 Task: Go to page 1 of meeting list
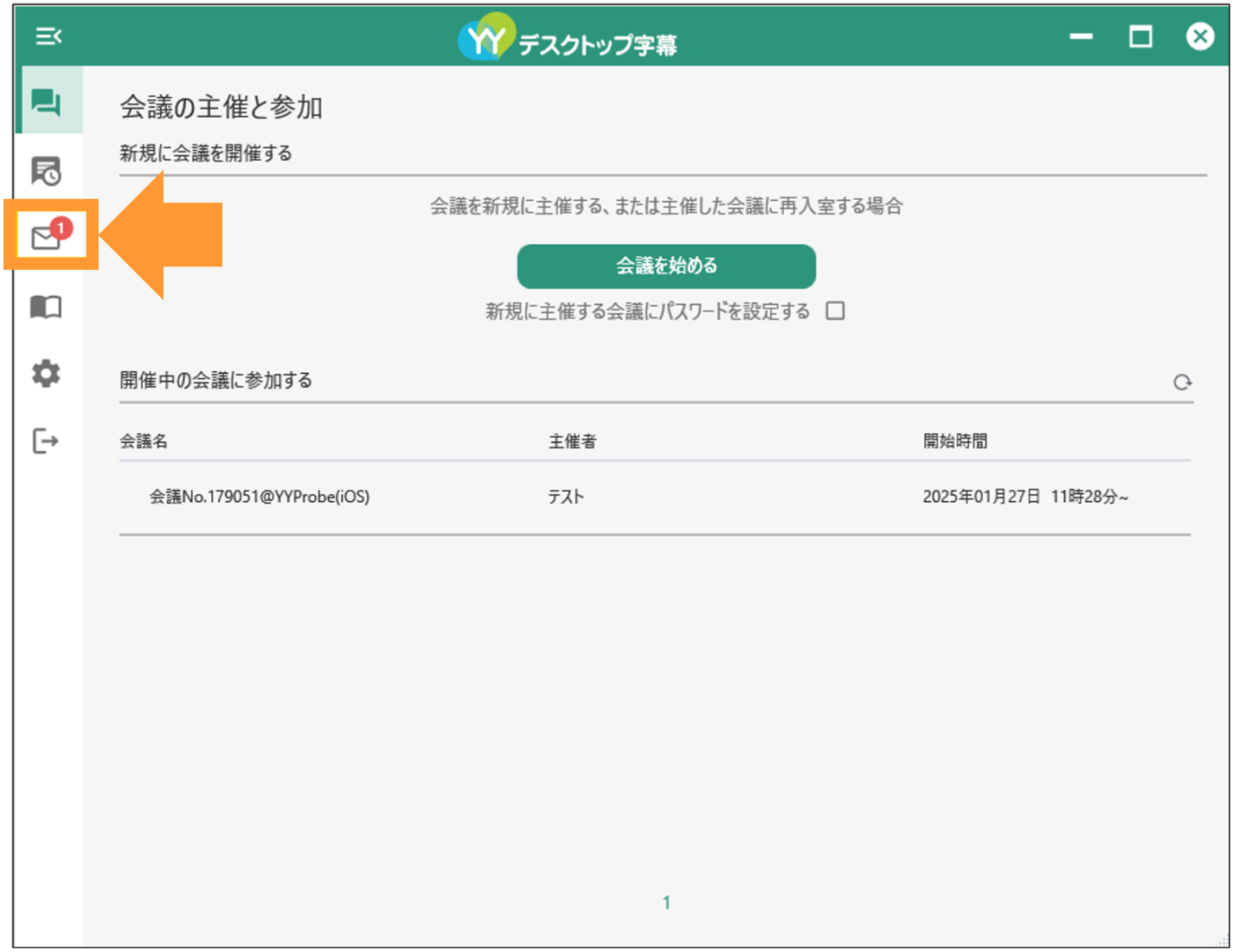[x=666, y=903]
